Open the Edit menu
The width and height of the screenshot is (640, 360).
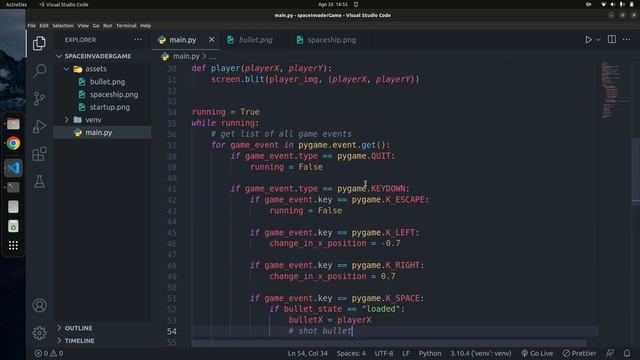[44, 25]
